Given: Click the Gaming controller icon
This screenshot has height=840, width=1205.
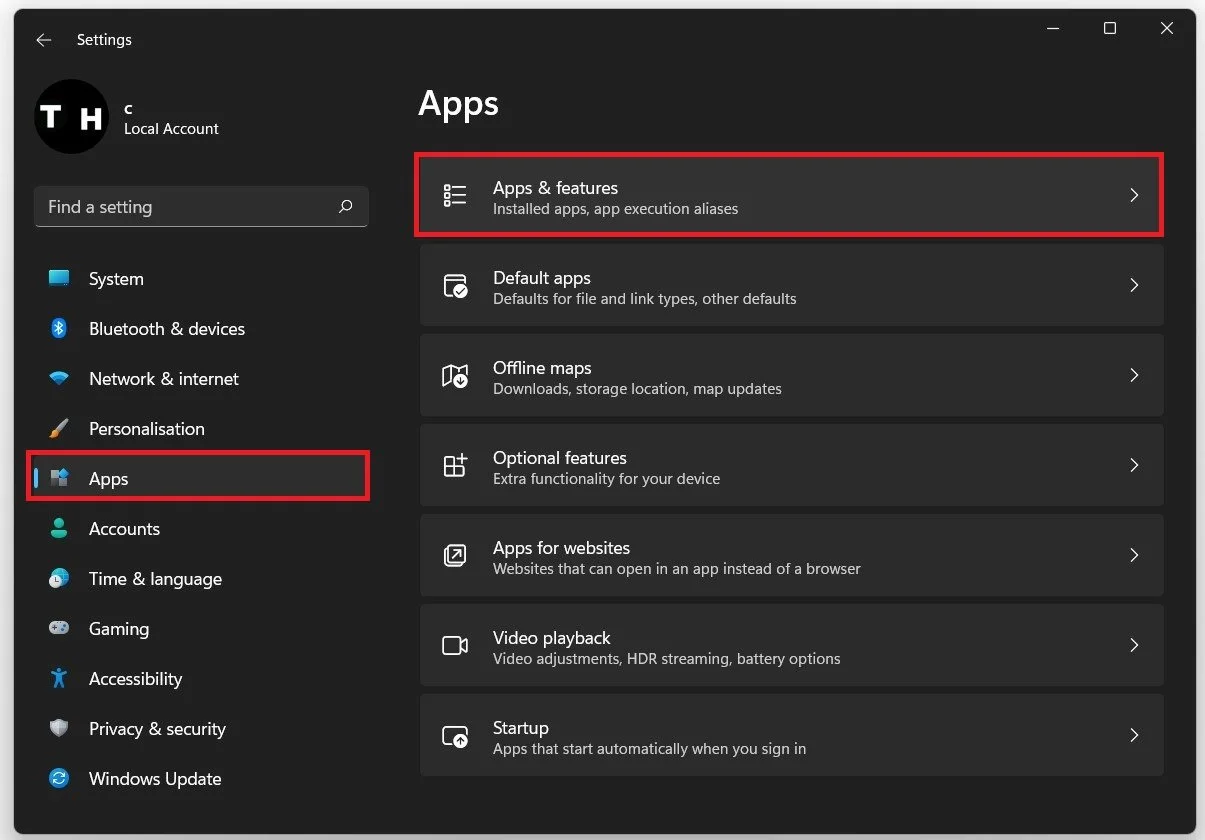Looking at the screenshot, I should pyautogui.click(x=59, y=629).
